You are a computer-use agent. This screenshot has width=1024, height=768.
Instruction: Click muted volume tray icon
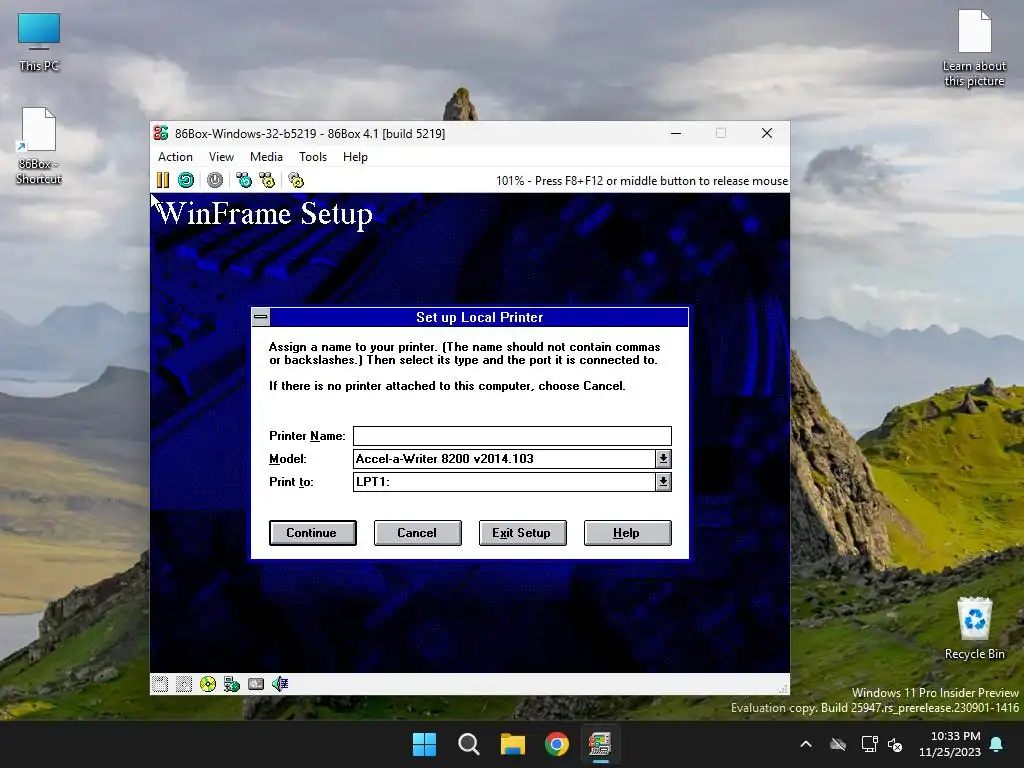point(895,744)
